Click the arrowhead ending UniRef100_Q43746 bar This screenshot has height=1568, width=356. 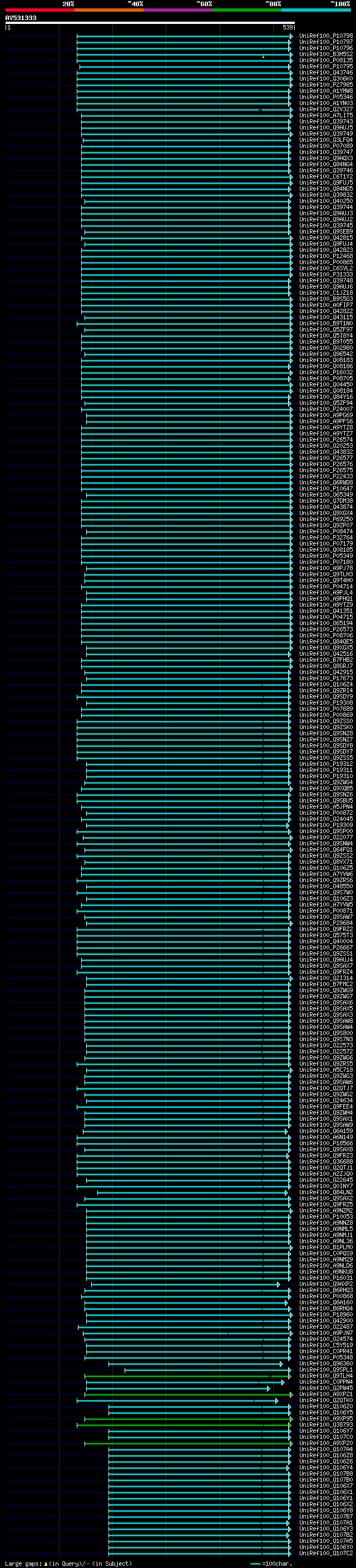291,73
